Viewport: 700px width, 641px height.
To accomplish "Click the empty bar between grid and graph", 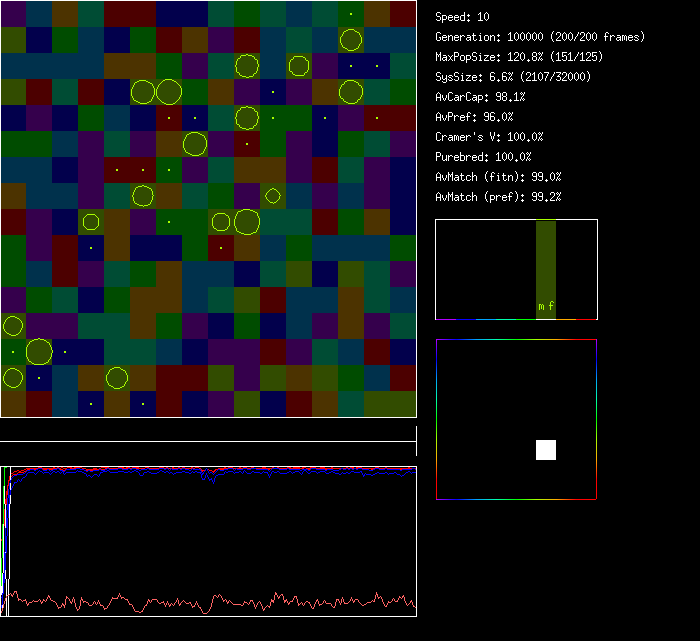I will [208, 434].
